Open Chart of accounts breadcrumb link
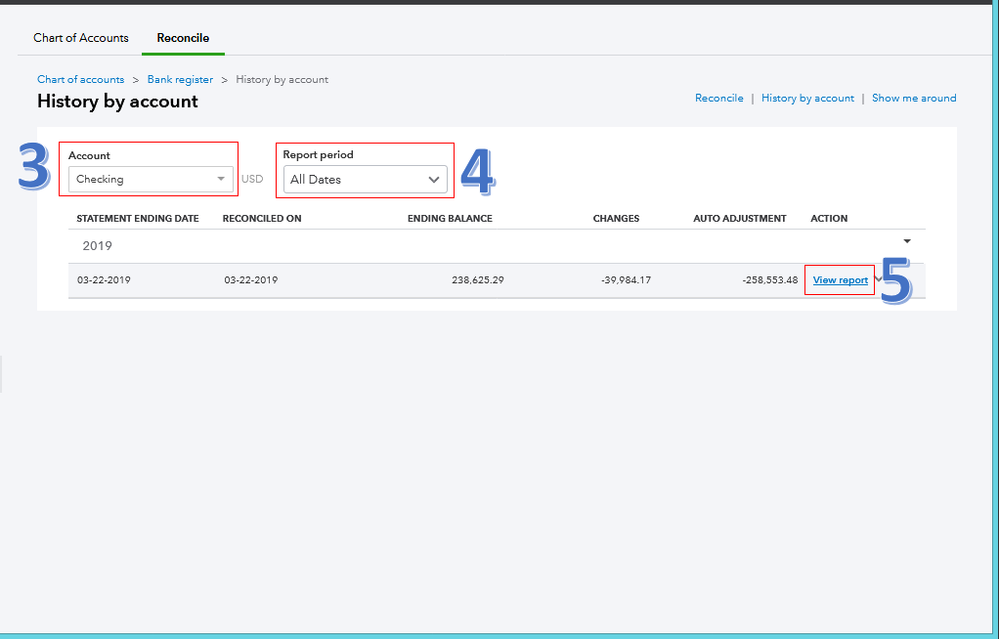 (x=80, y=80)
